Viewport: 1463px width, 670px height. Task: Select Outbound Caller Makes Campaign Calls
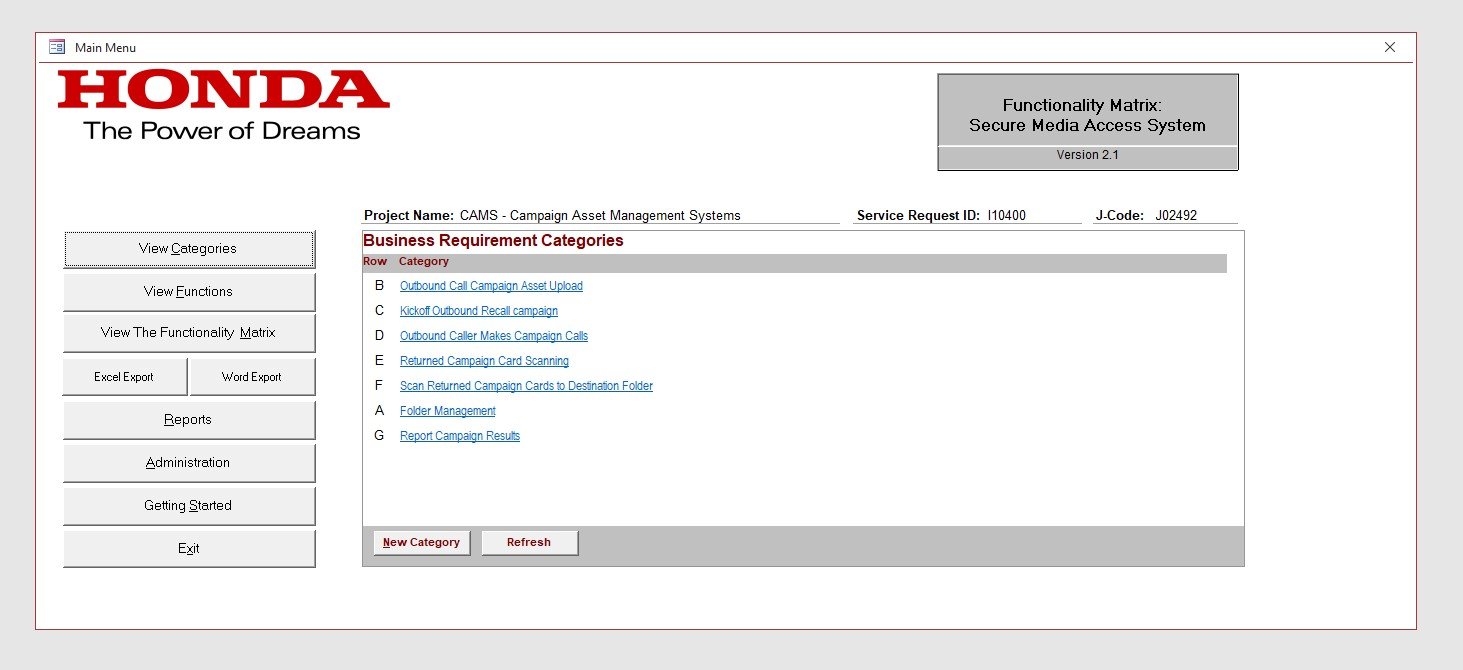coord(493,336)
